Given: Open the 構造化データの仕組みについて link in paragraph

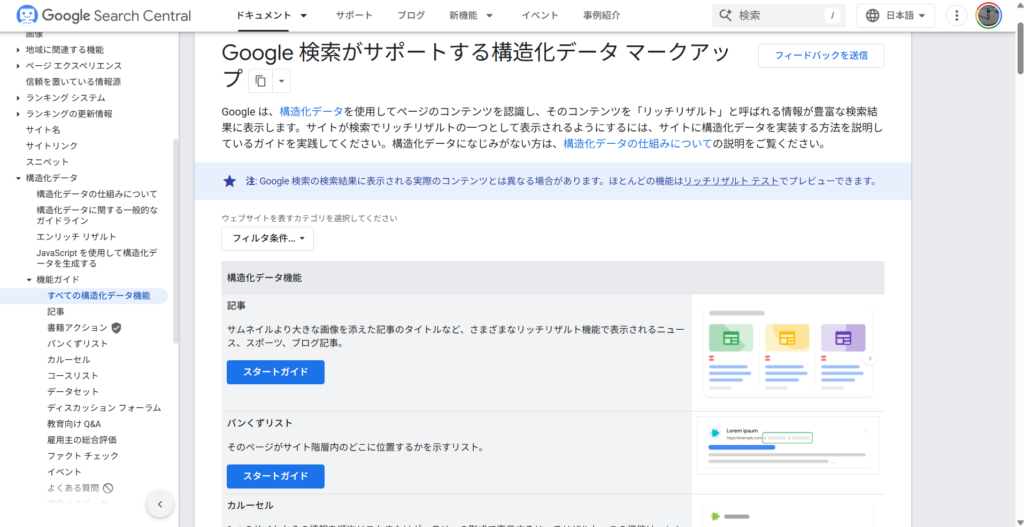Looking at the screenshot, I should click(637, 144).
